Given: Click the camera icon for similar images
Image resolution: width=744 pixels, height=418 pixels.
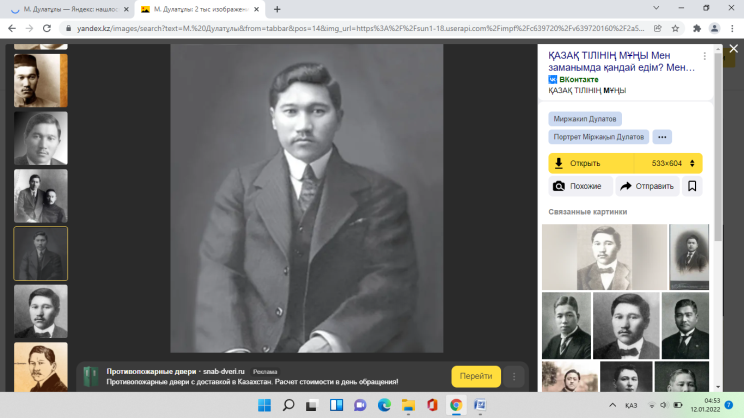Looking at the screenshot, I should pyautogui.click(x=559, y=186).
